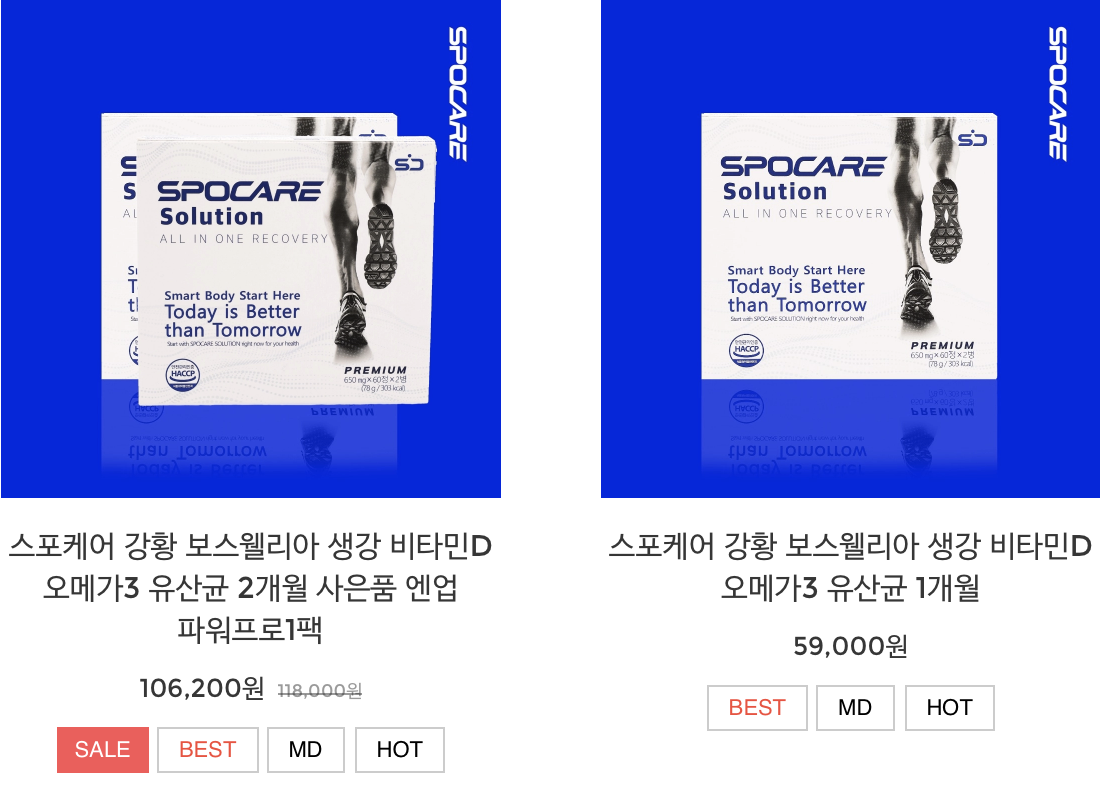Click the SALE badge on first product
The image size is (1100, 802).
(x=102, y=749)
